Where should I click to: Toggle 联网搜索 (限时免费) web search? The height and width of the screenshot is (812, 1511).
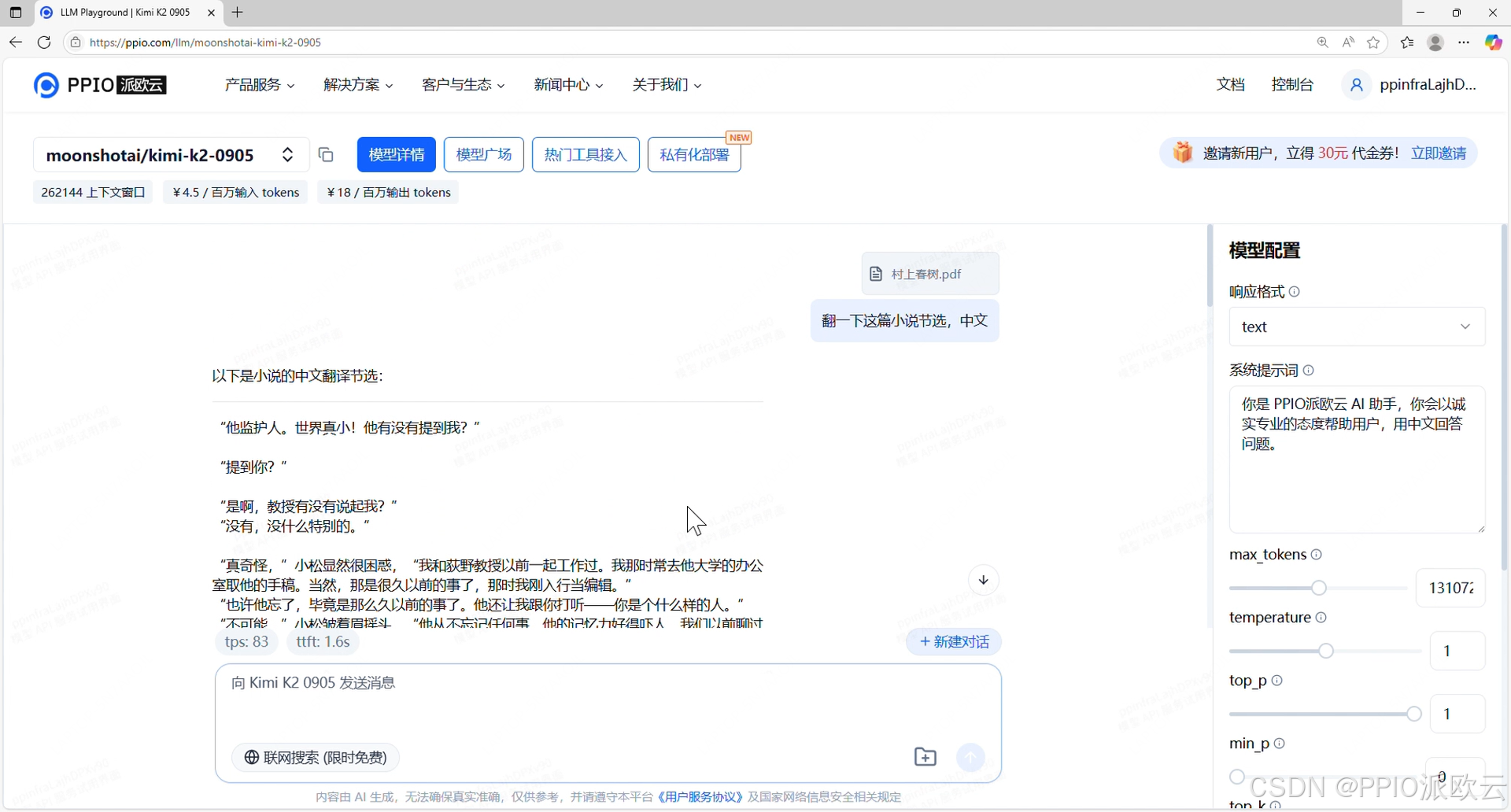316,758
